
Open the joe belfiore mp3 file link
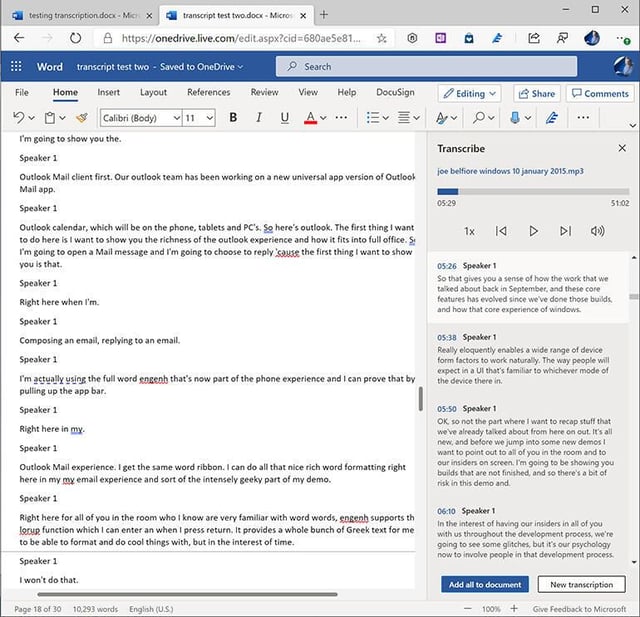[510, 171]
